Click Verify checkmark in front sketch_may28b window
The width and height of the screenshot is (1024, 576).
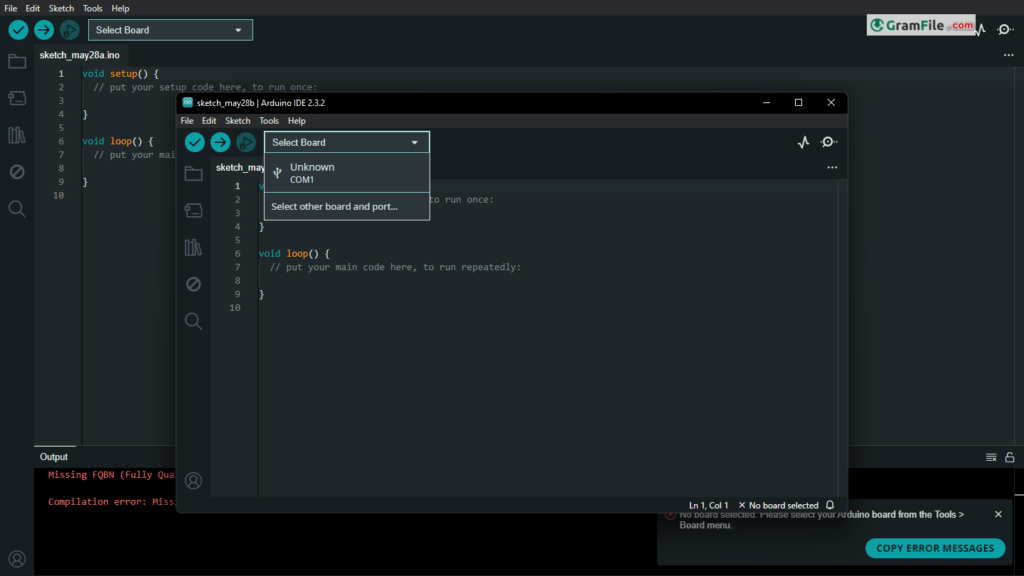tap(195, 142)
